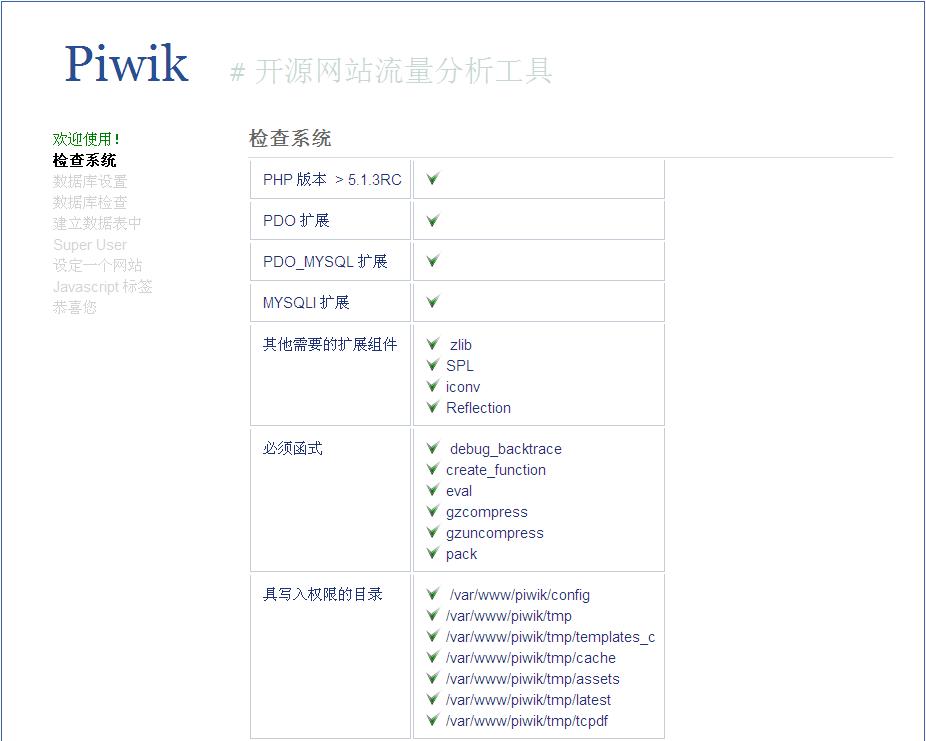Click the /var/www/piwik/tmp/latest path text

pos(528,700)
